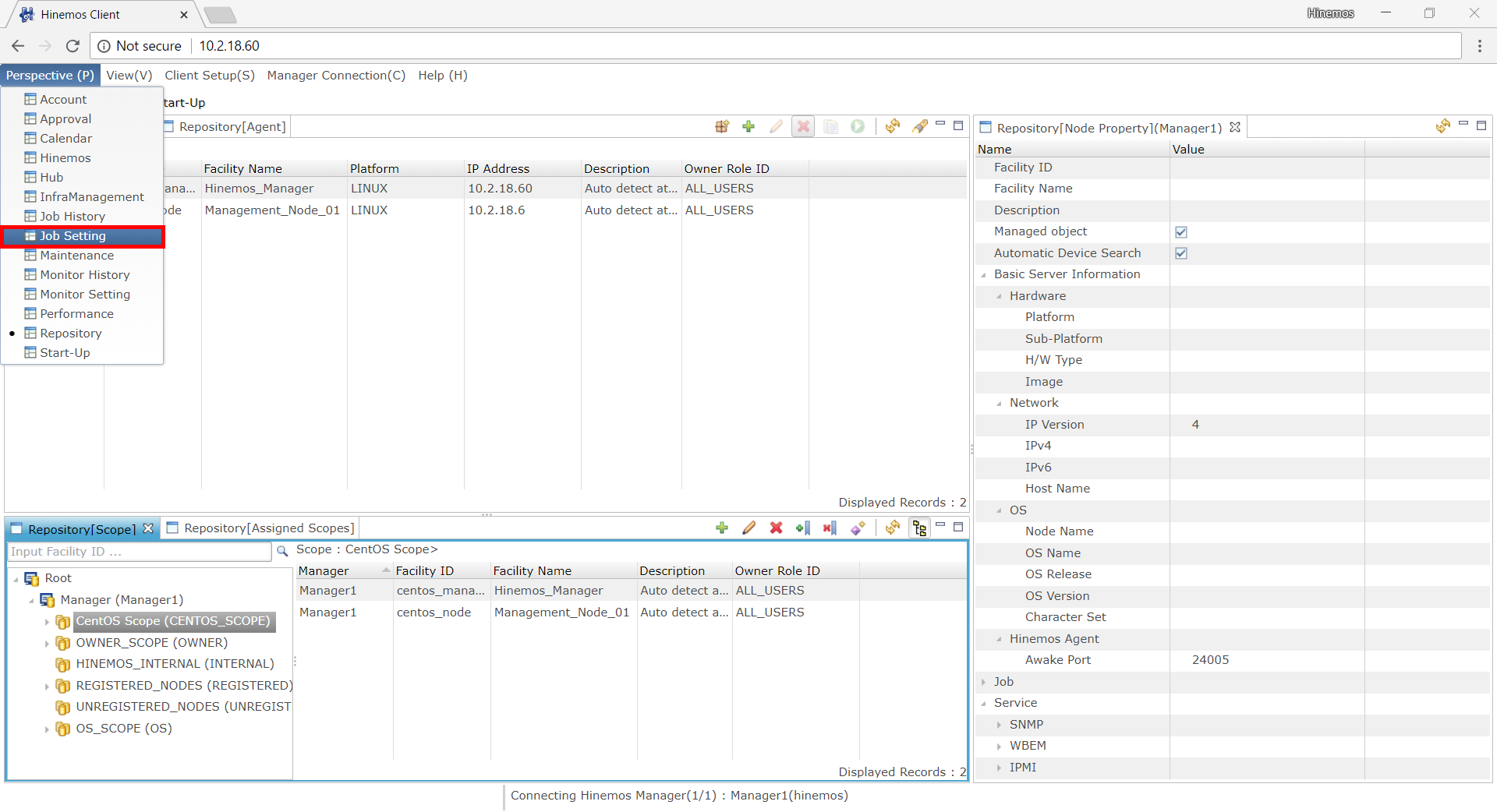The height and width of the screenshot is (812, 1497).
Task: Select the REGISTERED_NODES scope in tree
Action: [x=184, y=686]
